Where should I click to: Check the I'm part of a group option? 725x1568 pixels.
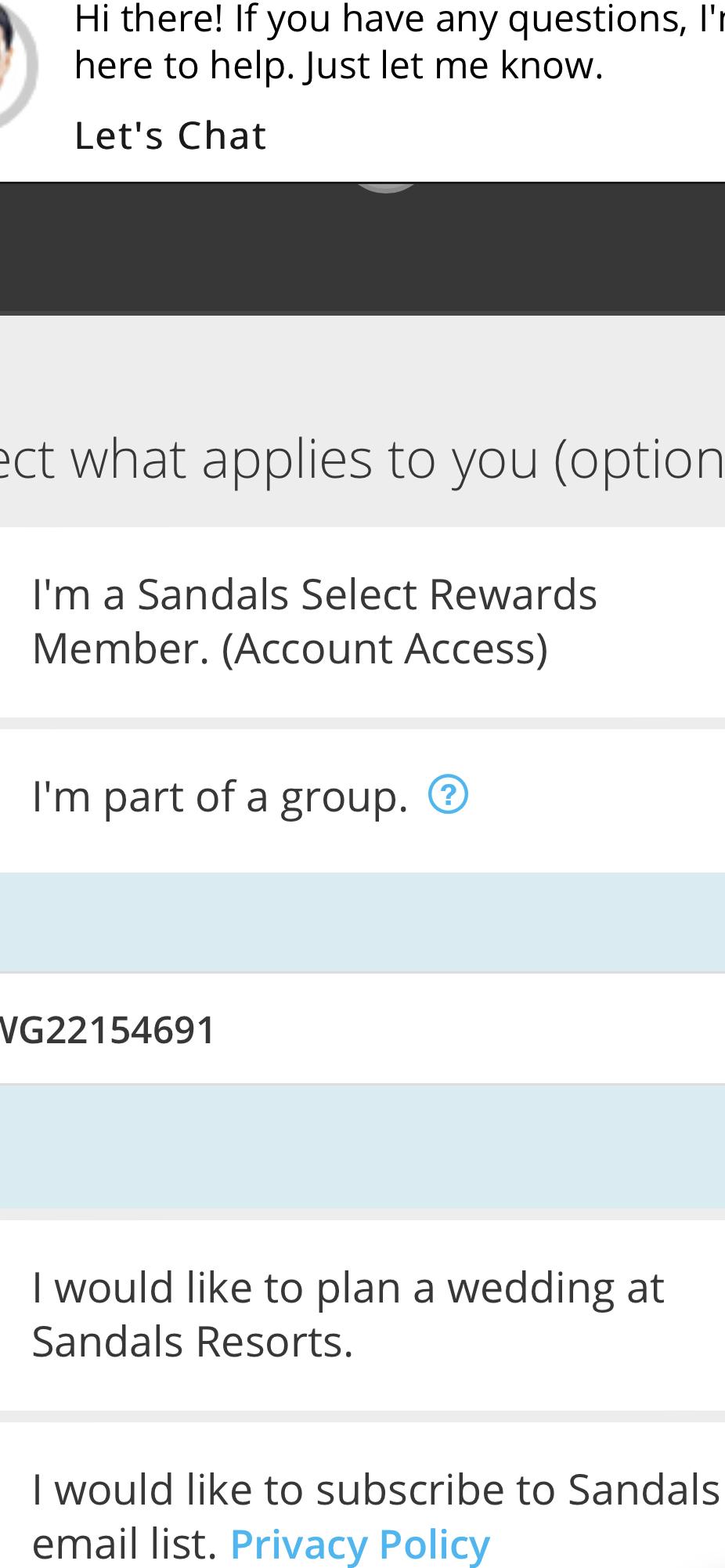tap(362, 800)
